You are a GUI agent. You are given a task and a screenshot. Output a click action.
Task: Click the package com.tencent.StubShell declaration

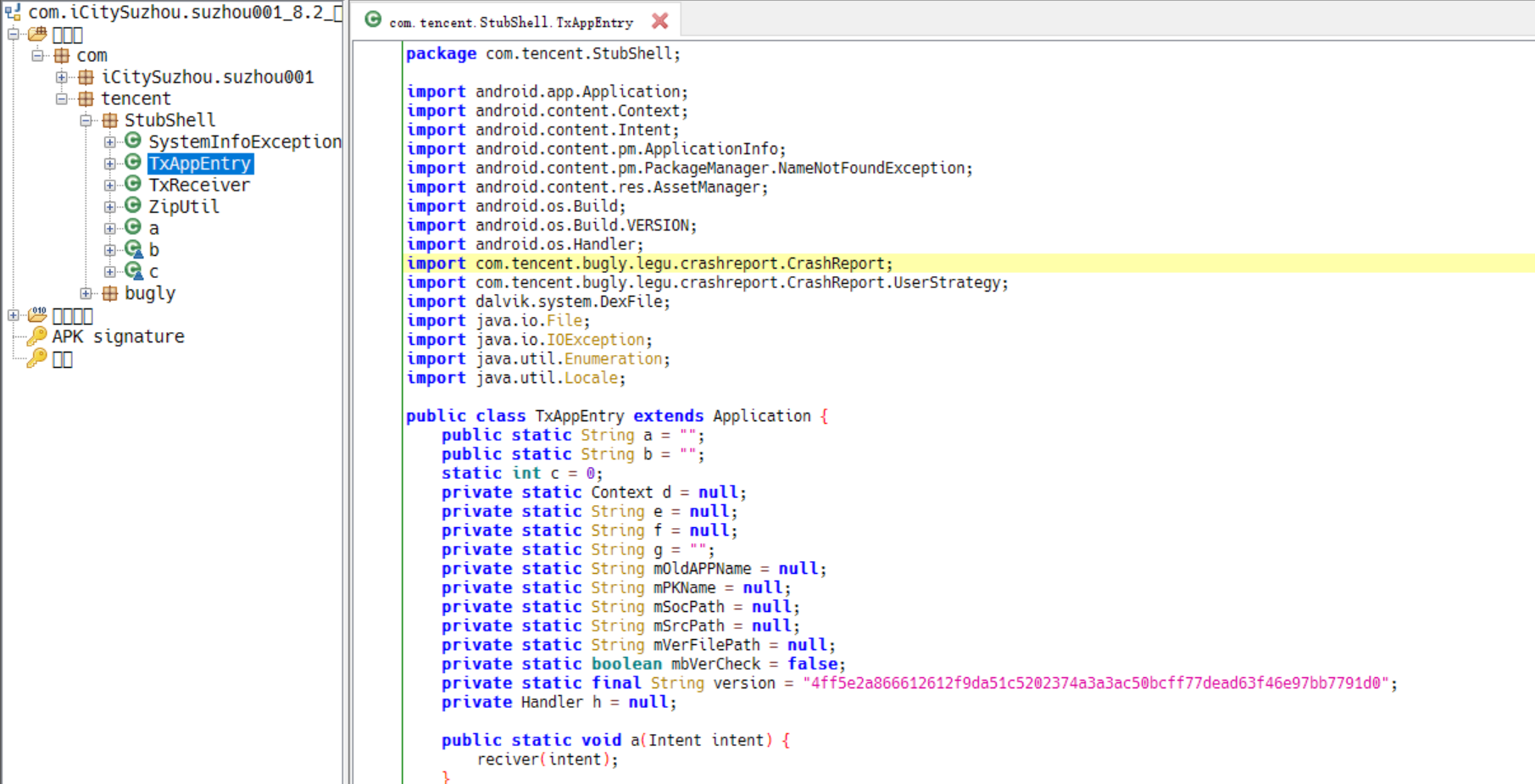tap(542, 53)
